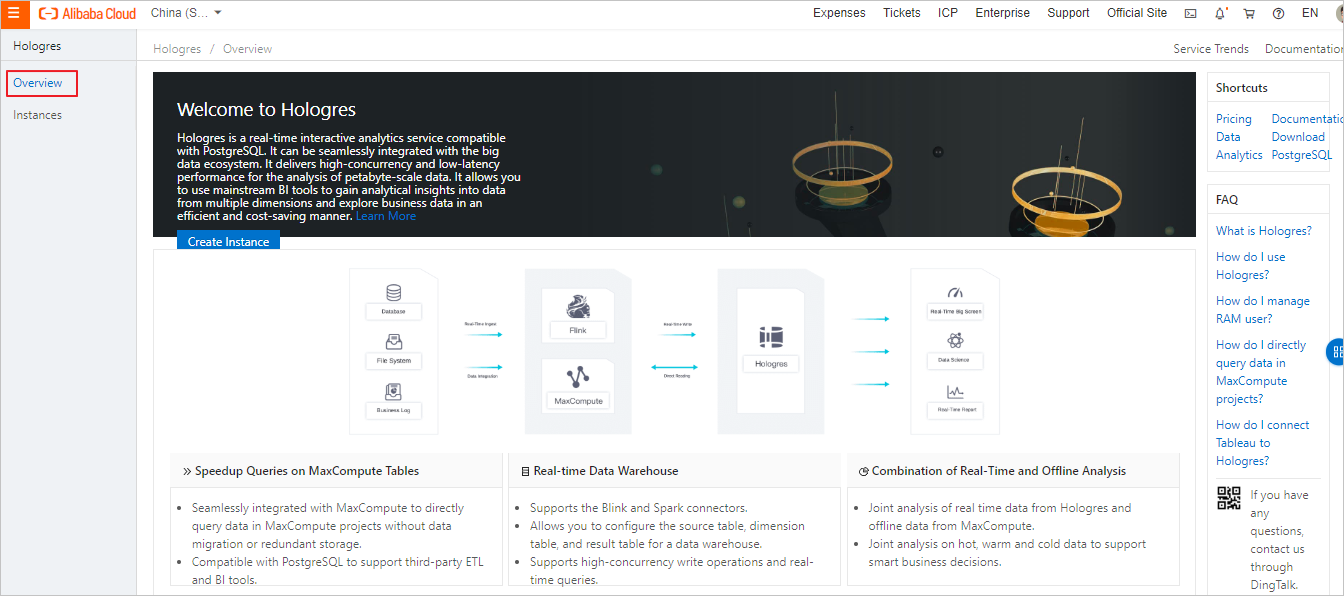Open the shopping cart
The width and height of the screenshot is (1344, 596).
1249,14
